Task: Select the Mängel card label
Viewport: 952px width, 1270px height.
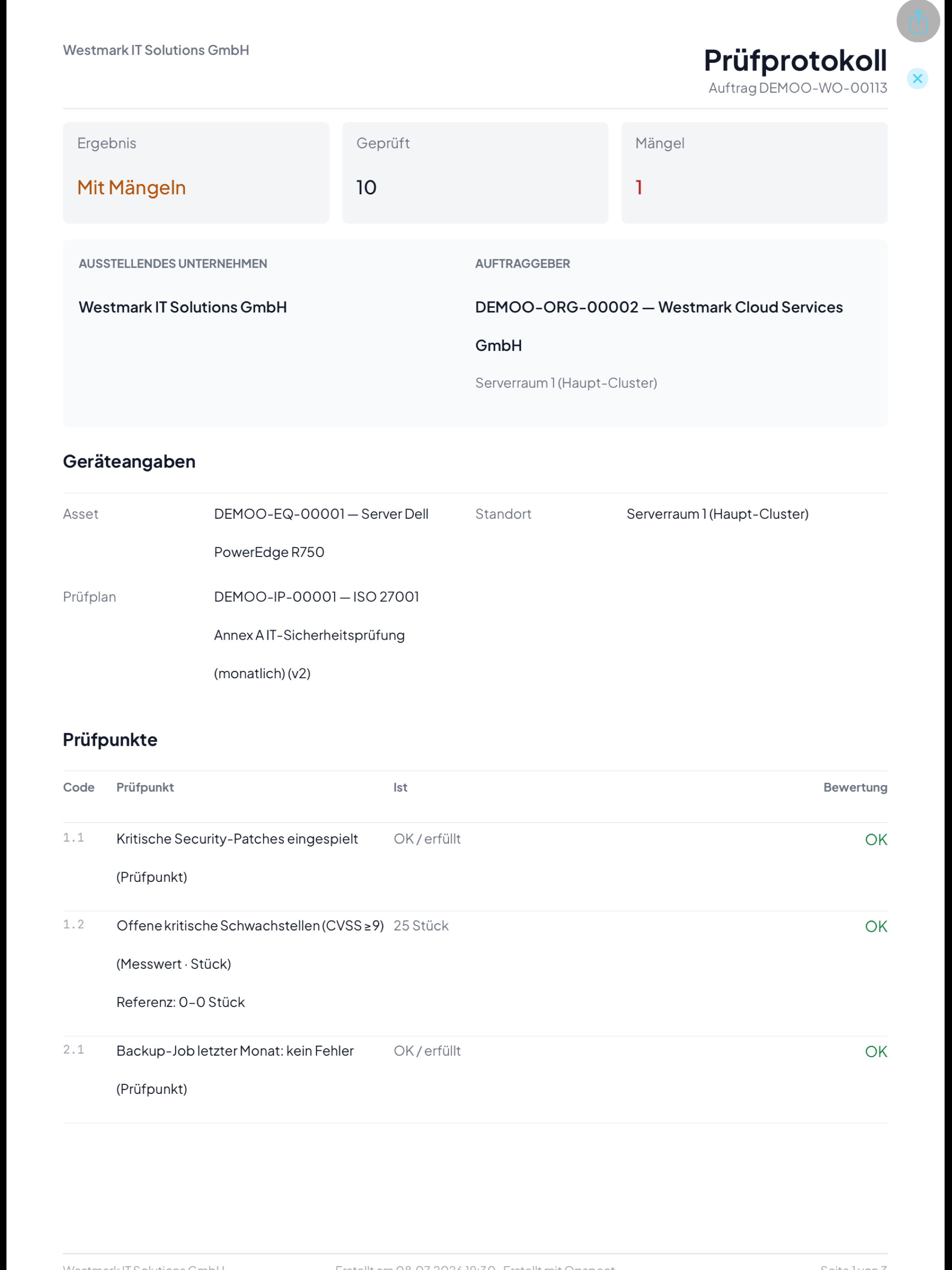Action: coord(660,144)
